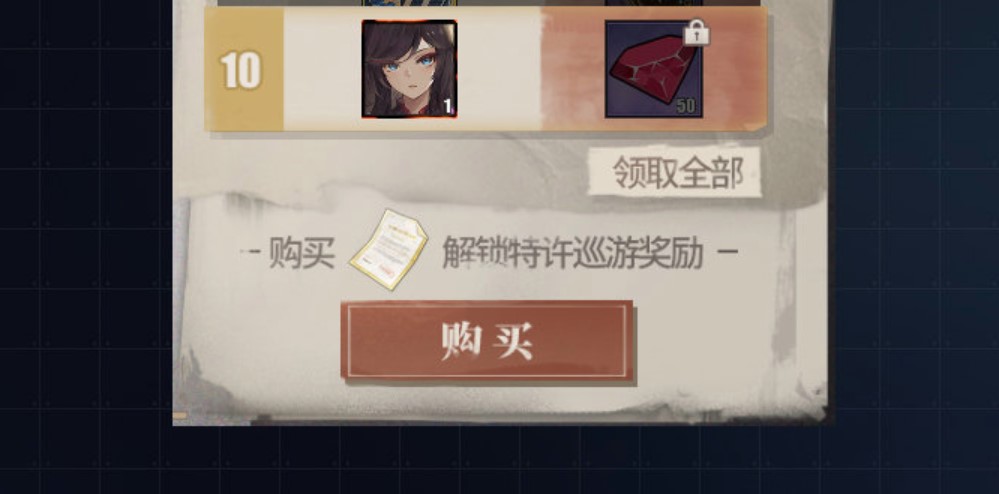999x494 pixels.
Task: Click the orange premium reward column area
Action: click(654, 69)
